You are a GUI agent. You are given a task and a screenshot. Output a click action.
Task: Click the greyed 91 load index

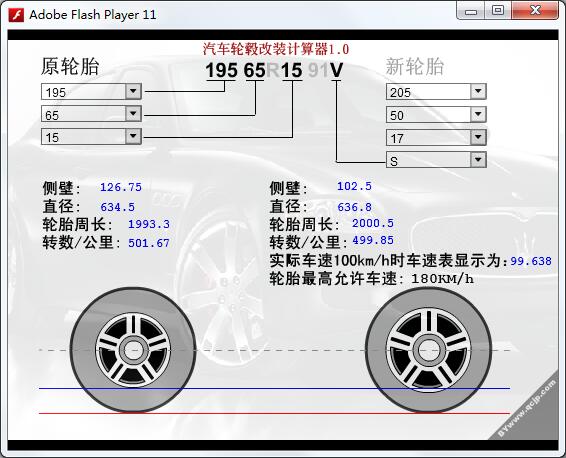(319, 70)
